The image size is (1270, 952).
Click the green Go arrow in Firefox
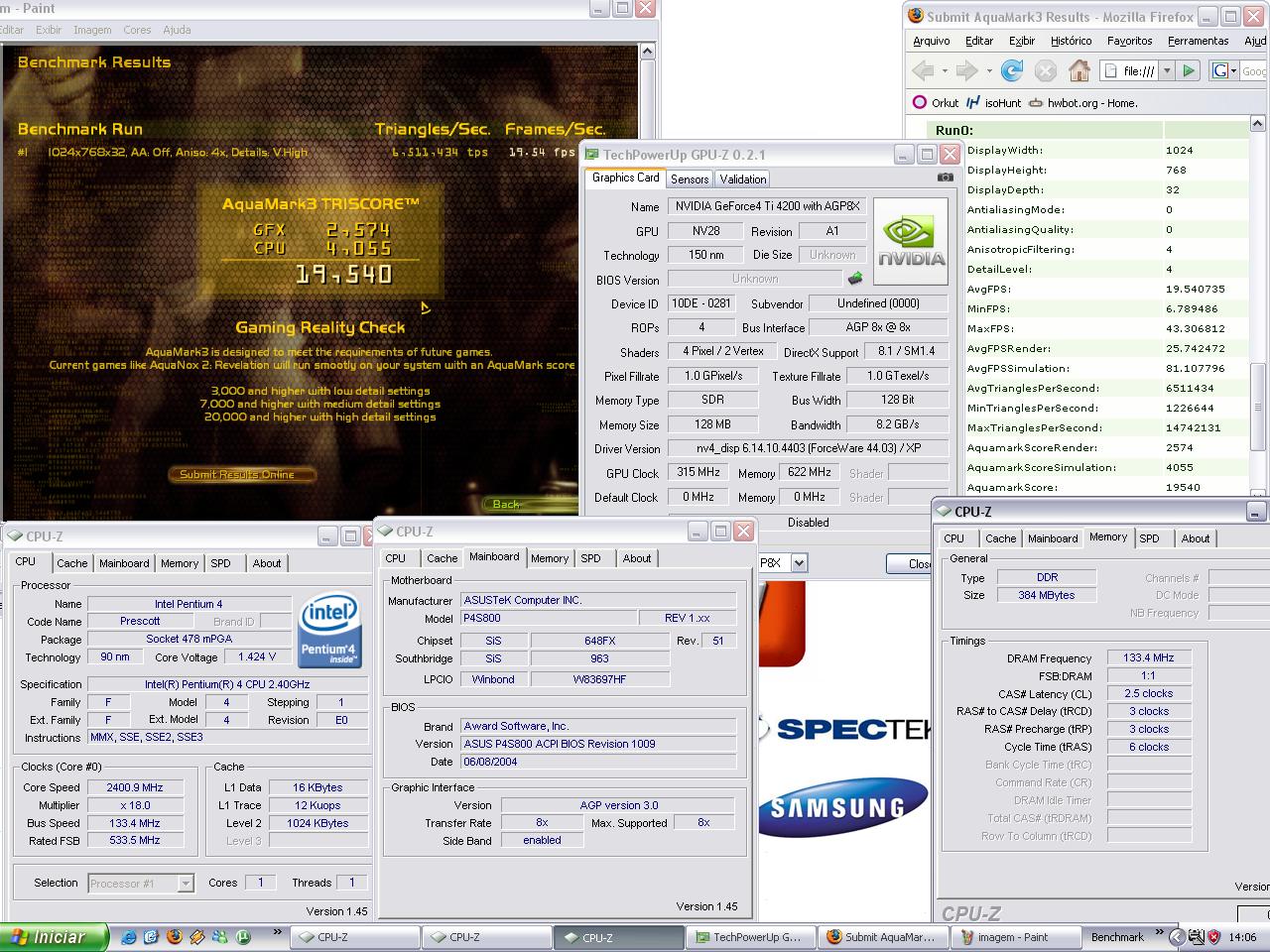click(1190, 70)
